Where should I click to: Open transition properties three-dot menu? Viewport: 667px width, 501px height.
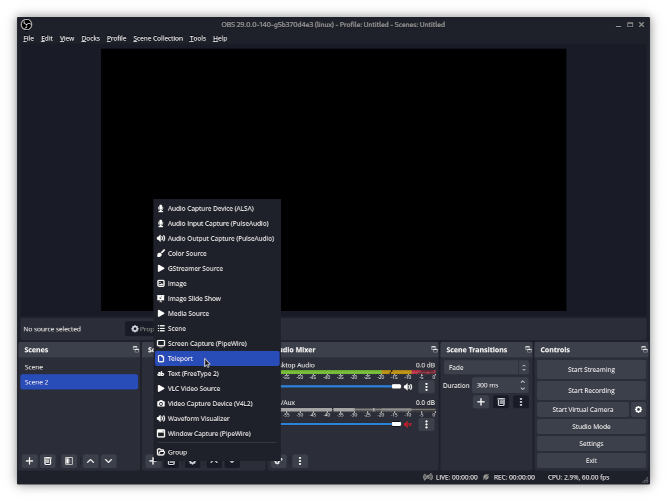point(521,402)
